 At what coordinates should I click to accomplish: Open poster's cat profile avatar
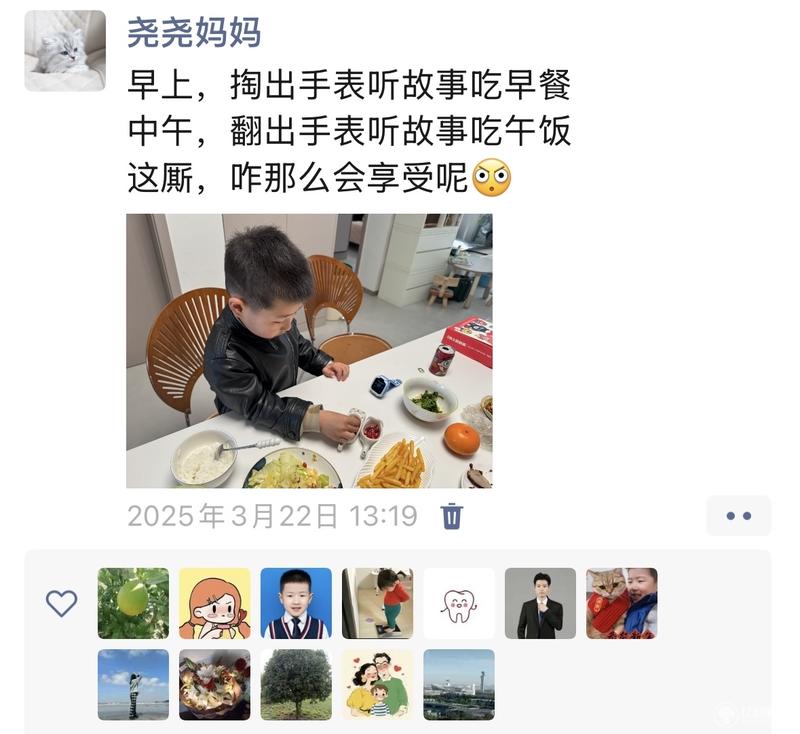pyautogui.click(x=65, y=50)
